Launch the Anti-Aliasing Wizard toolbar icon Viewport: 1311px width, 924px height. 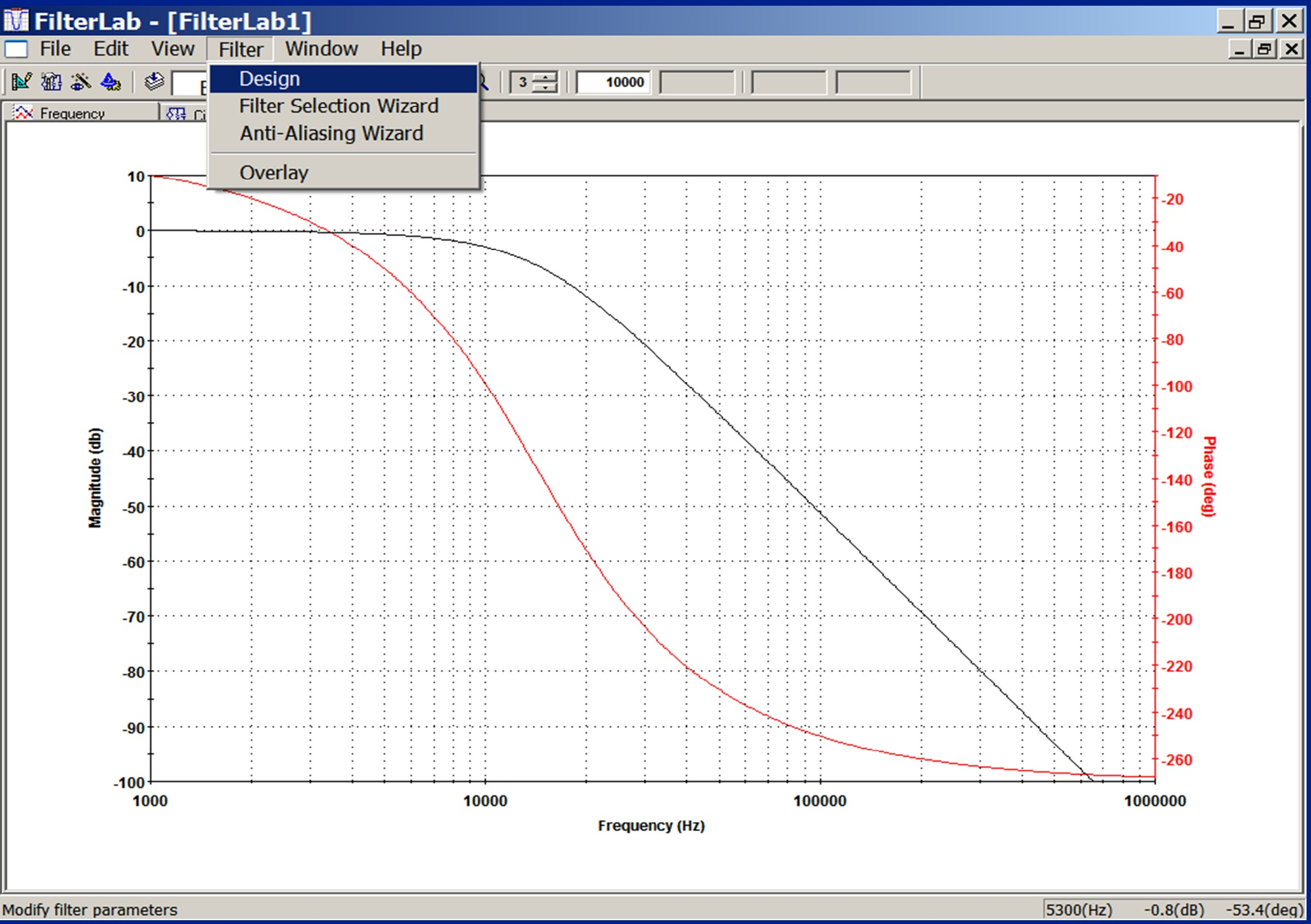pyautogui.click(x=109, y=81)
